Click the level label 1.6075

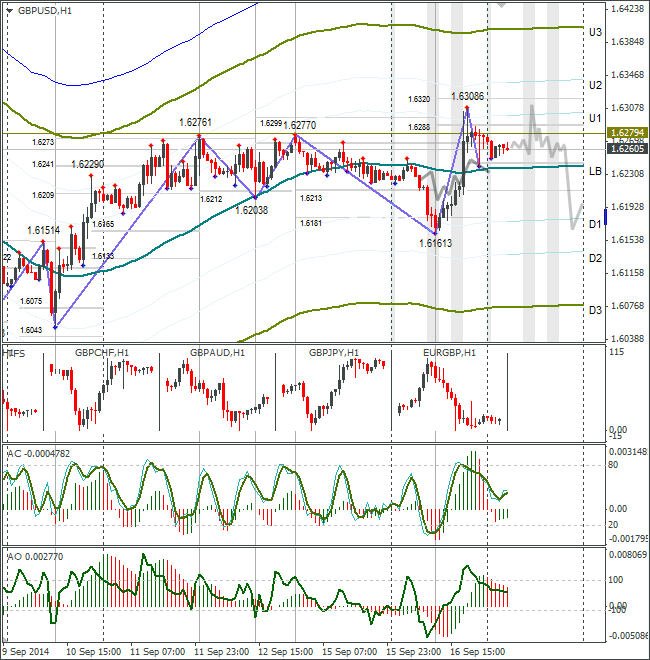point(31,301)
